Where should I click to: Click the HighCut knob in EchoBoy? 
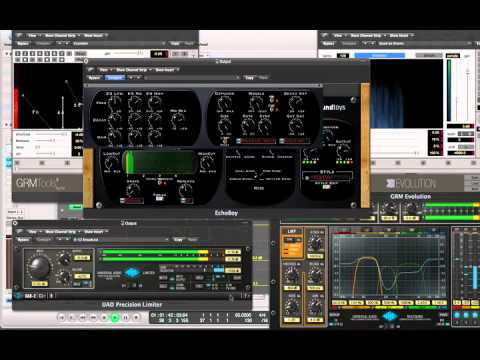coord(207,163)
